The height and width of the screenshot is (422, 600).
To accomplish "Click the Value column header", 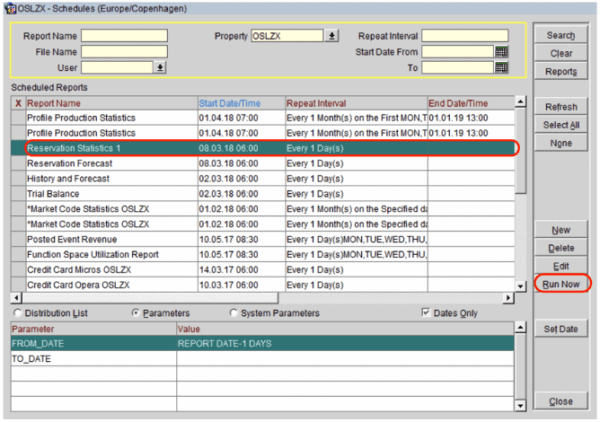I will pos(345,329).
